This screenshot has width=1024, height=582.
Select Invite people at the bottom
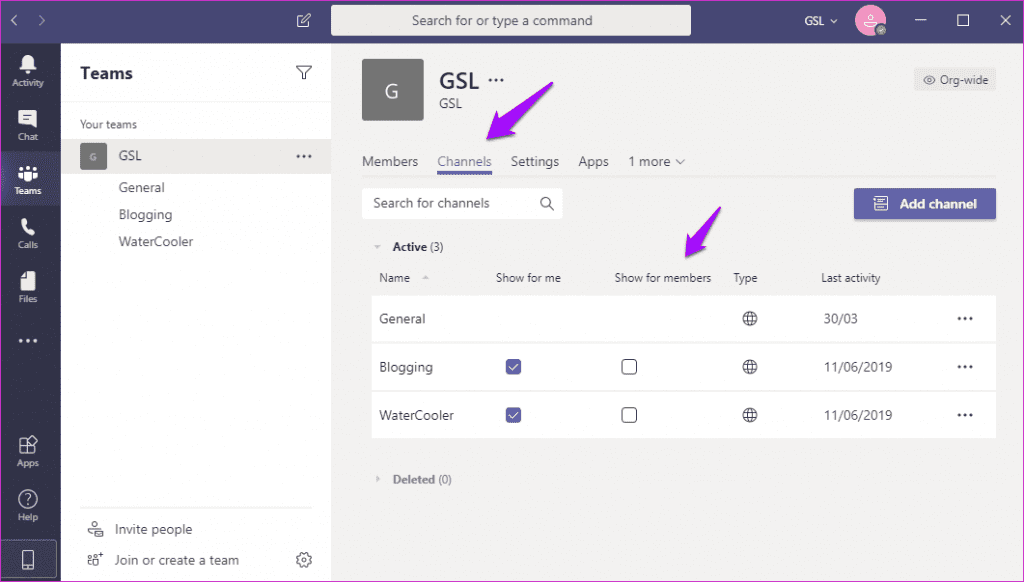(x=152, y=528)
